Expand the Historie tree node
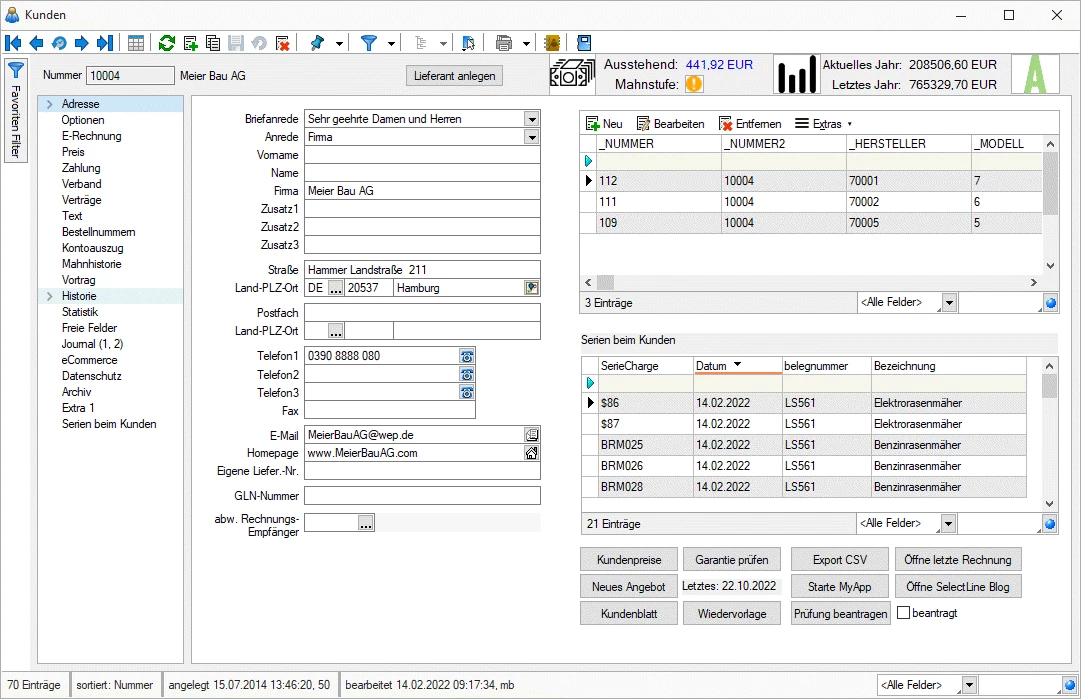 (x=48, y=296)
